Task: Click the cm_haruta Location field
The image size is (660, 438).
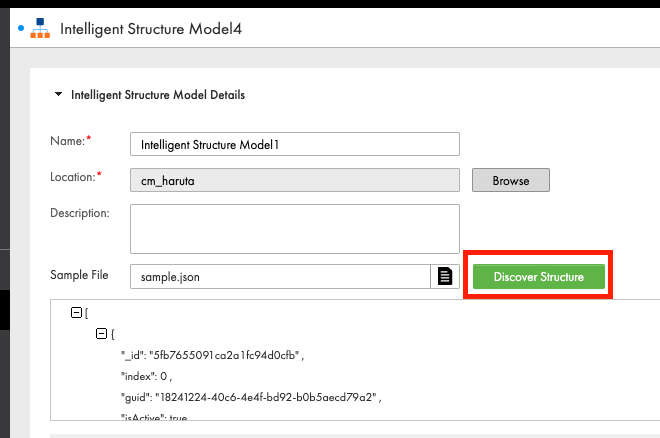Action: pos(295,181)
